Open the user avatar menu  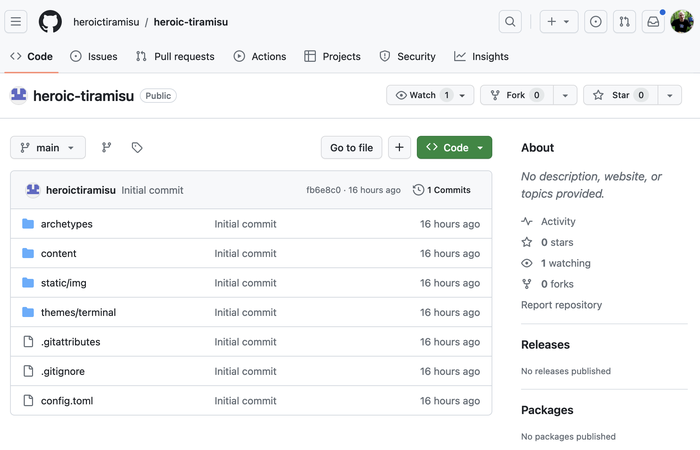pos(682,21)
